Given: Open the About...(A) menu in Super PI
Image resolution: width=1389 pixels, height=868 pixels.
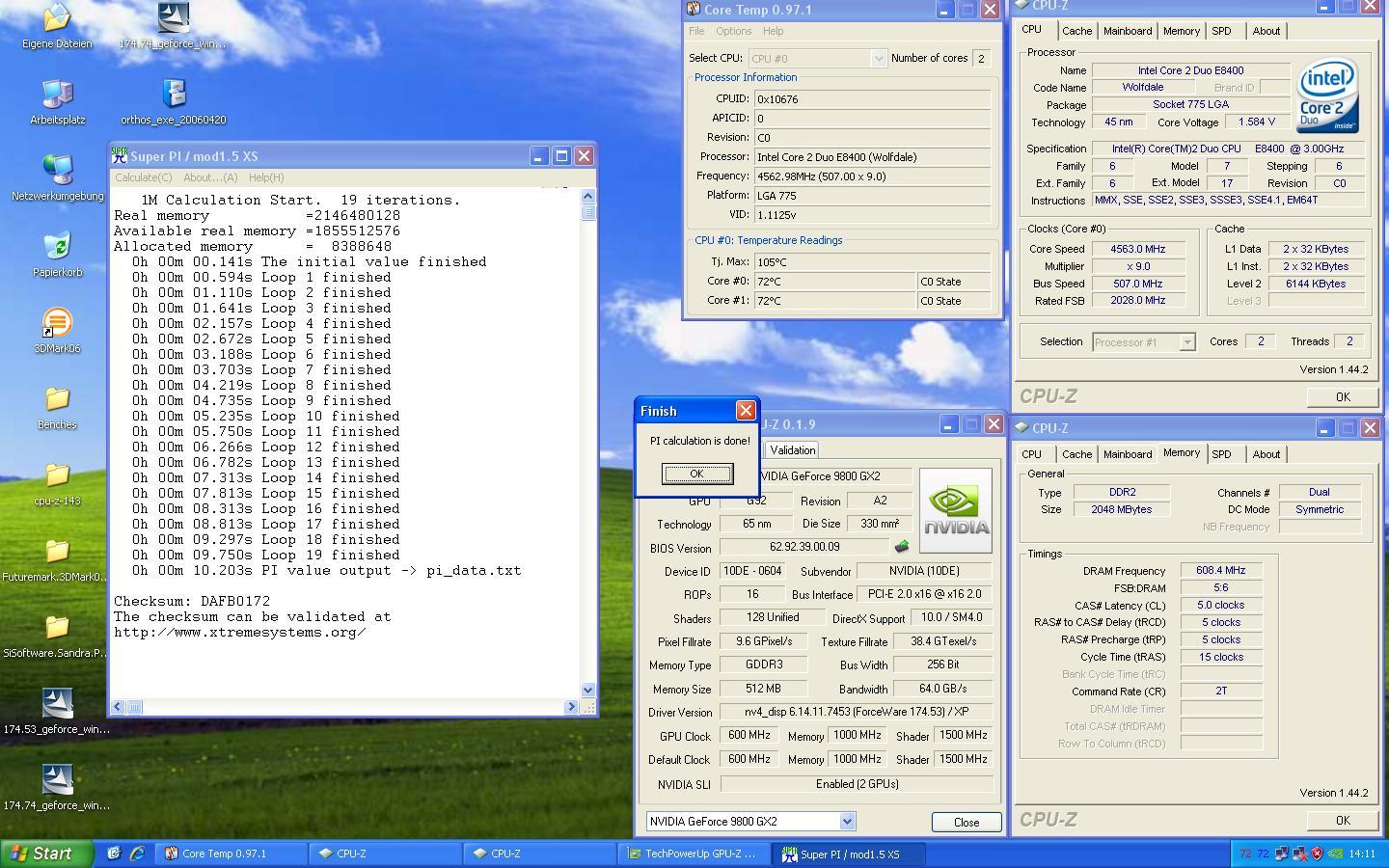Looking at the screenshot, I should point(210,177).
